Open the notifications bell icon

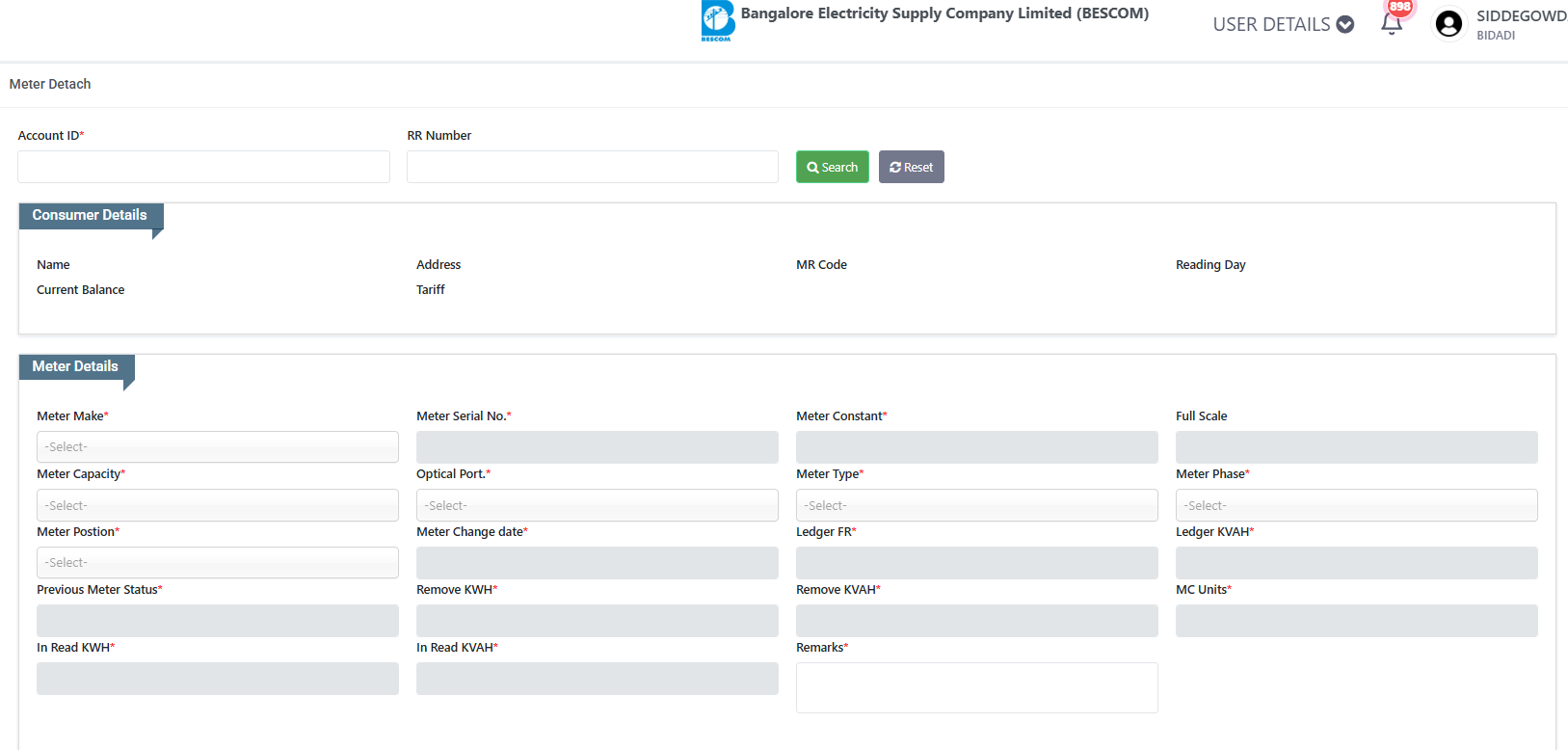click(x=1391, y=25)
